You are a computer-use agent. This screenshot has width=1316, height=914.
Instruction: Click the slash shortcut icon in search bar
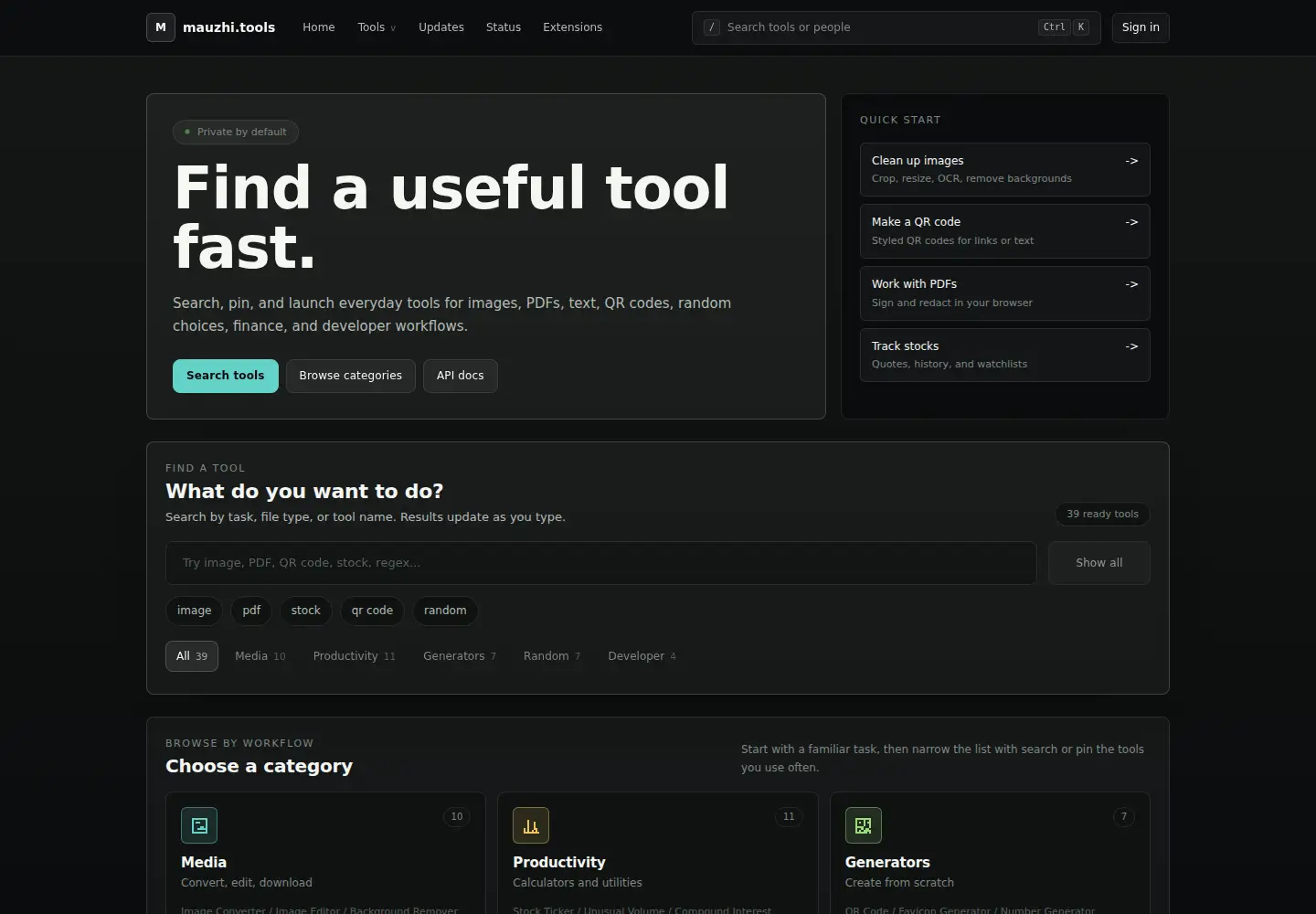click(x=712, y=27)
